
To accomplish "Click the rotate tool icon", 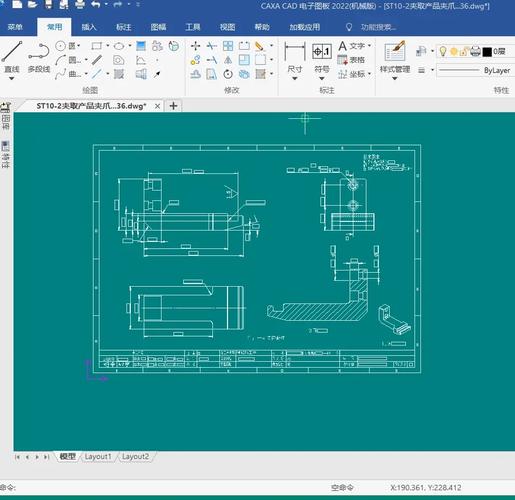I will tap(228, 74).
